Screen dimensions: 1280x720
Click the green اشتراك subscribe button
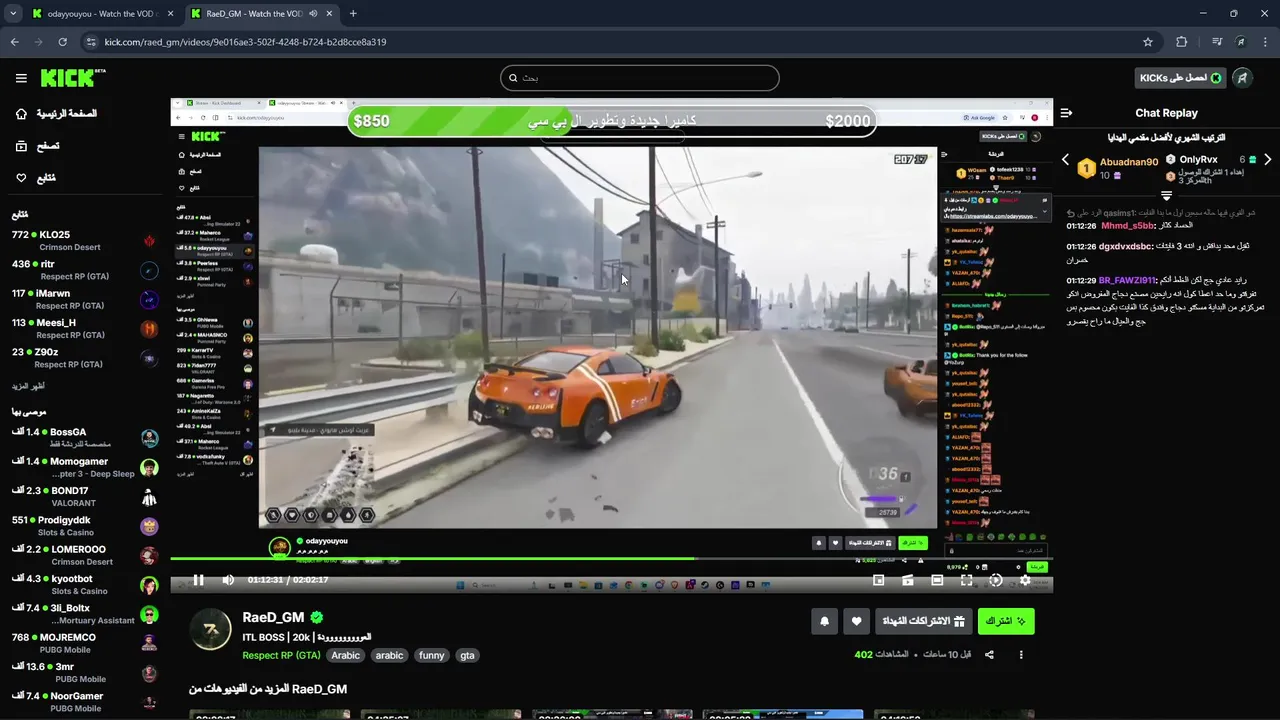pyautogui.click(x=1005, y=621)
